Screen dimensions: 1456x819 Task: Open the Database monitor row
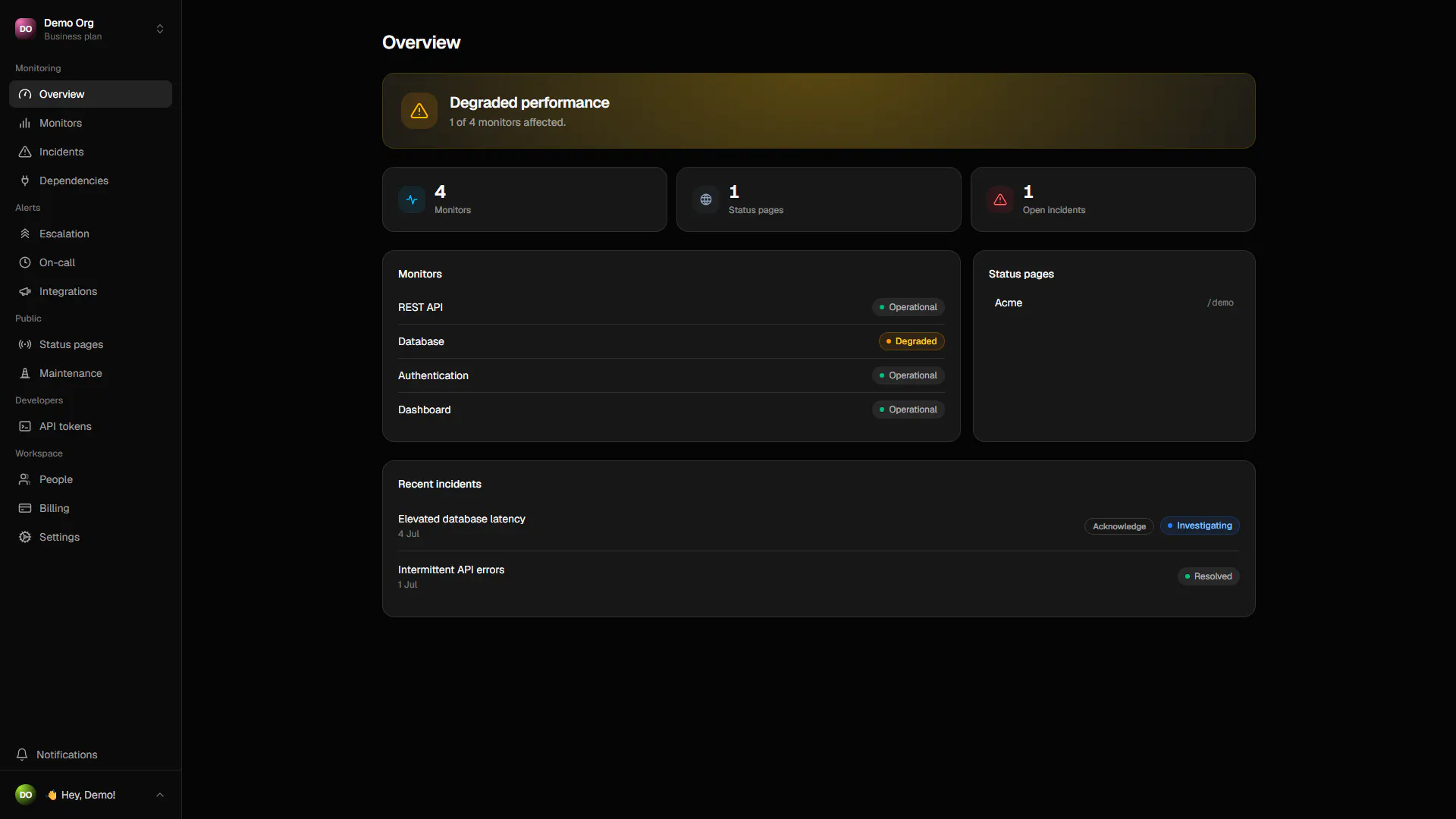coord(671,341)
